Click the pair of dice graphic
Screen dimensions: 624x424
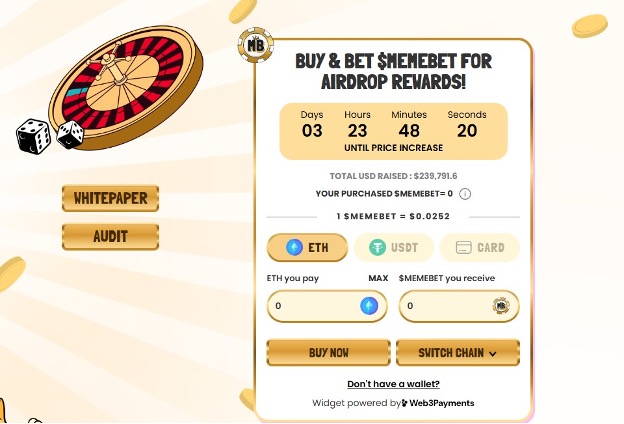(50, 135)
